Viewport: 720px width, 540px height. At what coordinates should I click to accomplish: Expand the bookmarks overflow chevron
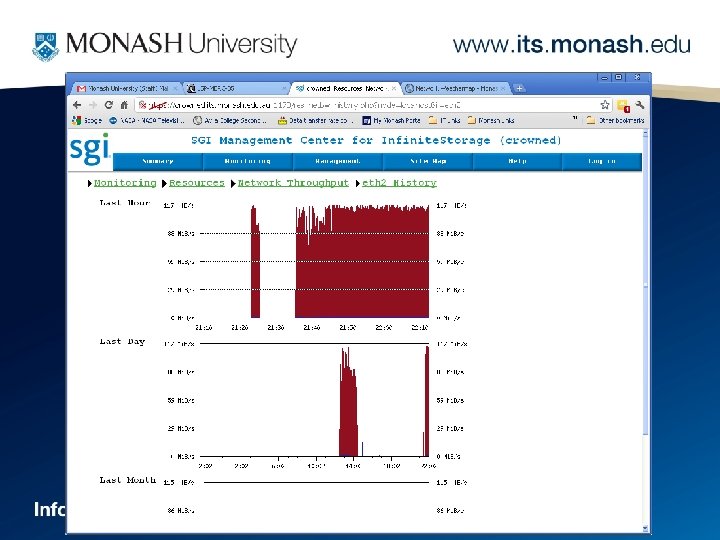575,119
